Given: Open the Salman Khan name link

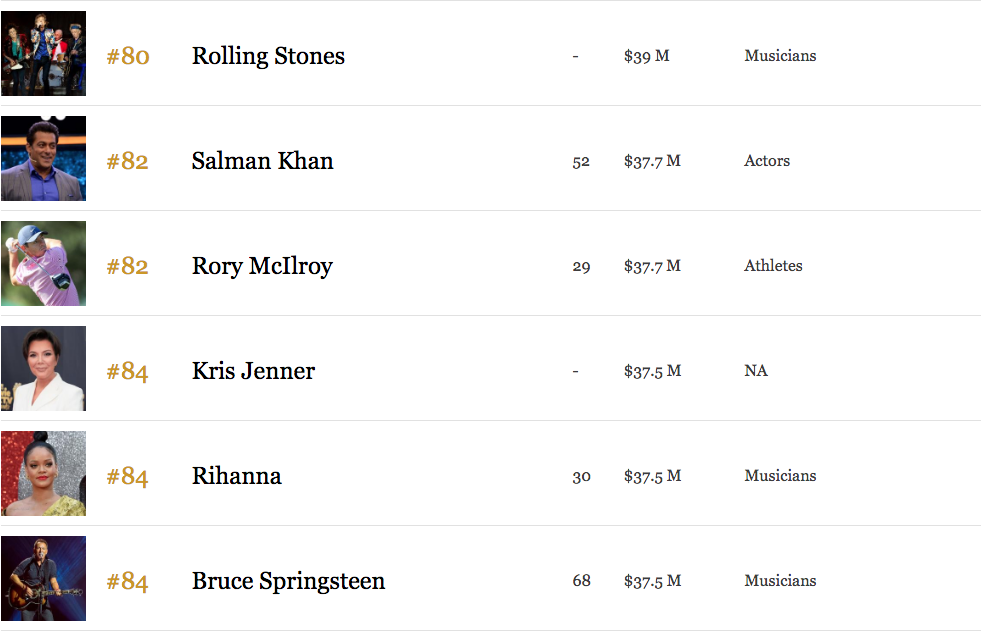Looking at the screenshot, I should [x=263, y=161].
